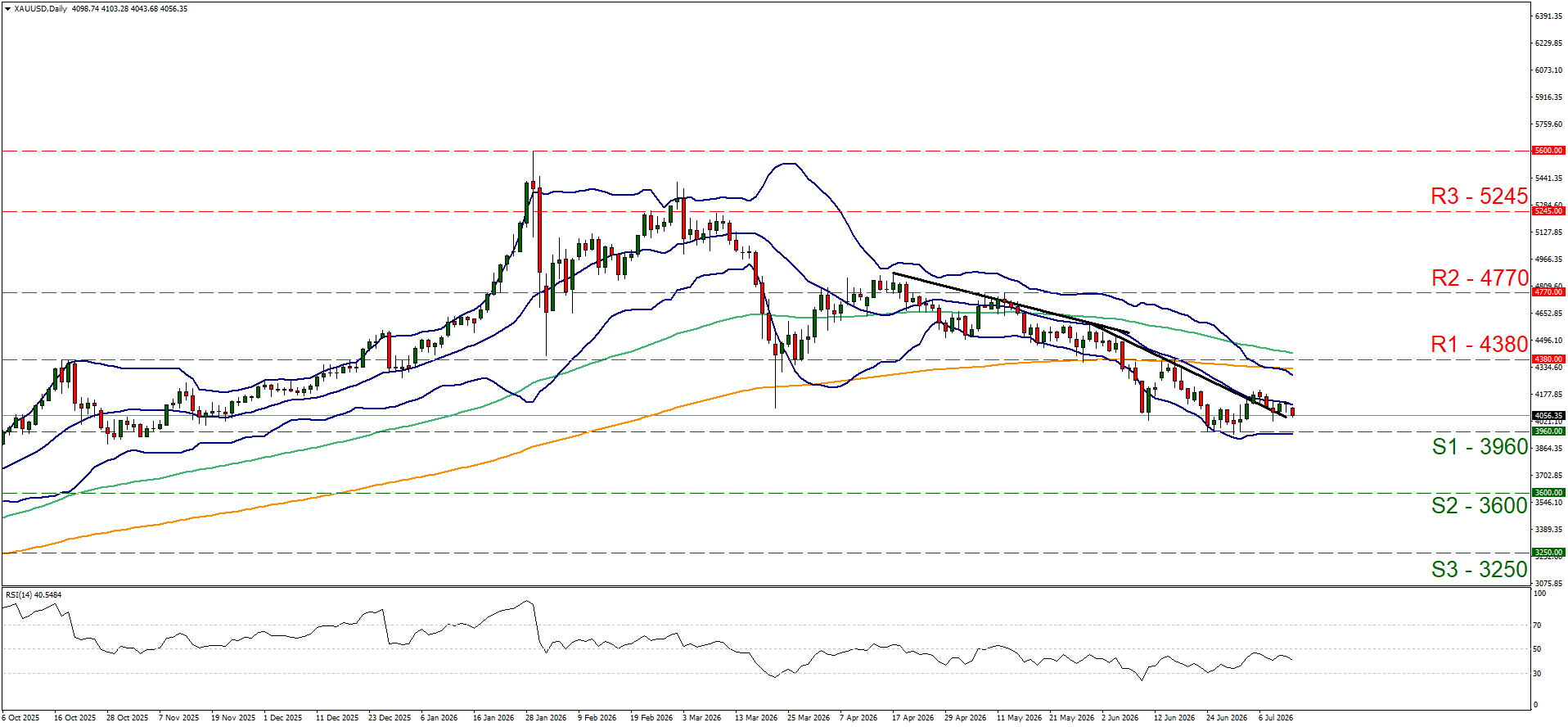Click the current price 4056.35 tag
The image size is (1568, 727).
click(x=1548, y=415)
